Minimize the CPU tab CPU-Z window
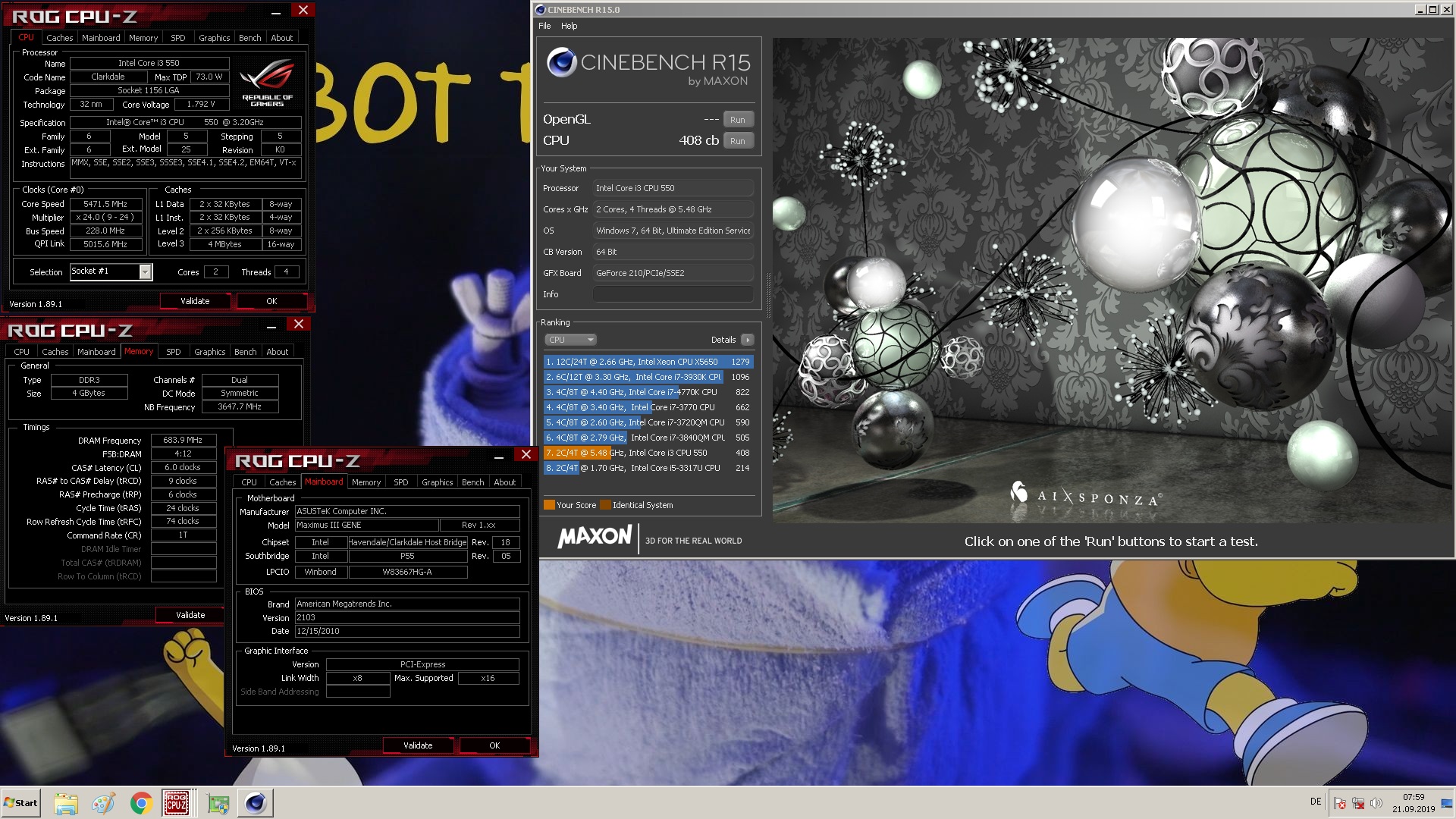Screen dimensions: 1456x819 point(276,11)
